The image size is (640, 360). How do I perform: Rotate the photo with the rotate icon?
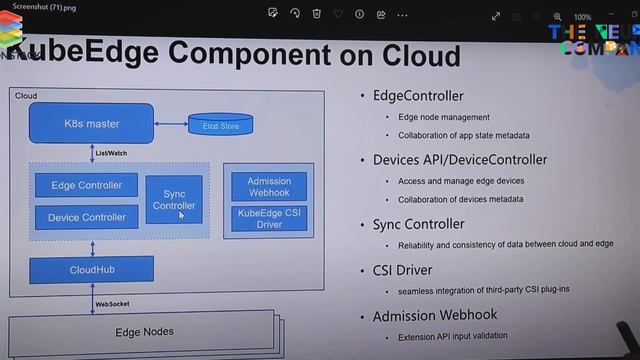tap(295, 13)
